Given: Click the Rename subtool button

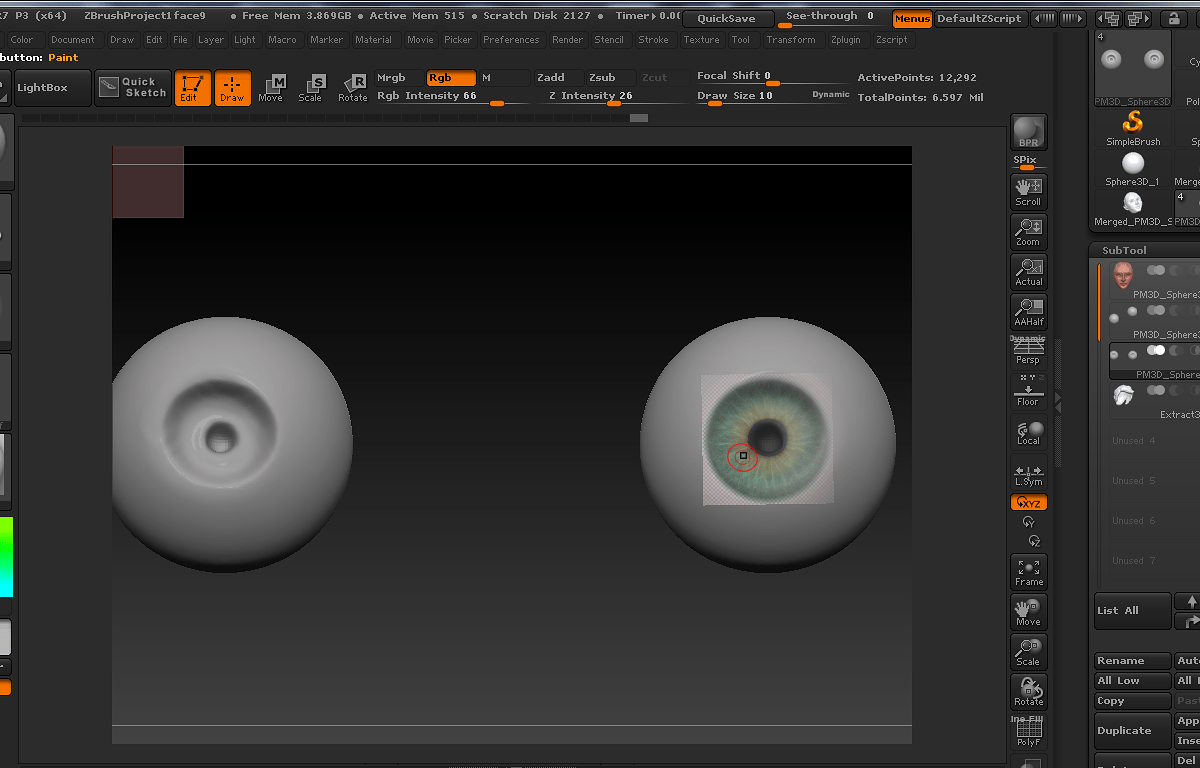Looking at the screenshot, I should click(x=1133, y=661).
